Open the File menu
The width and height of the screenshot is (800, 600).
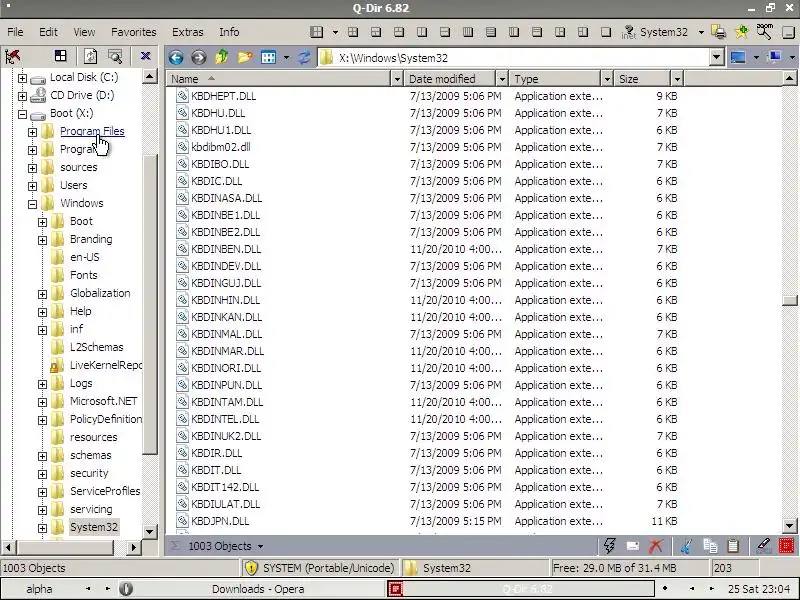[x=15, y=32]
